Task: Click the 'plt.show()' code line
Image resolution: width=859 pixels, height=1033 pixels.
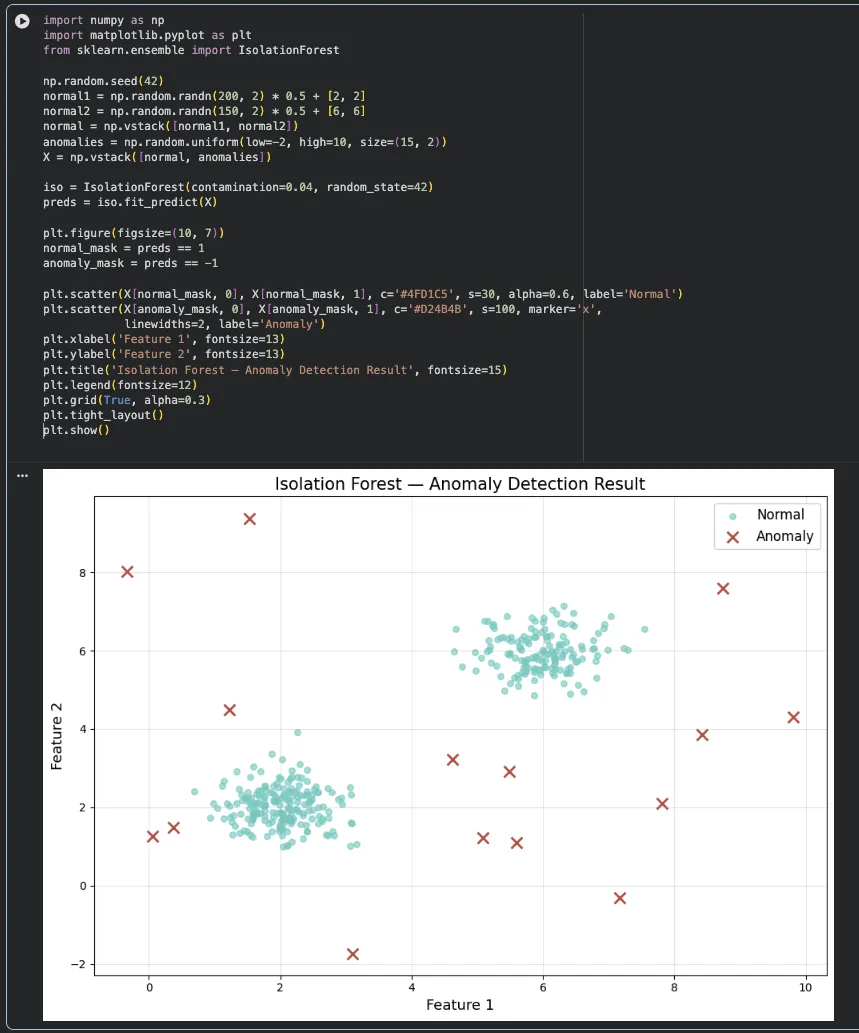Action: click(x=76, y=430)
